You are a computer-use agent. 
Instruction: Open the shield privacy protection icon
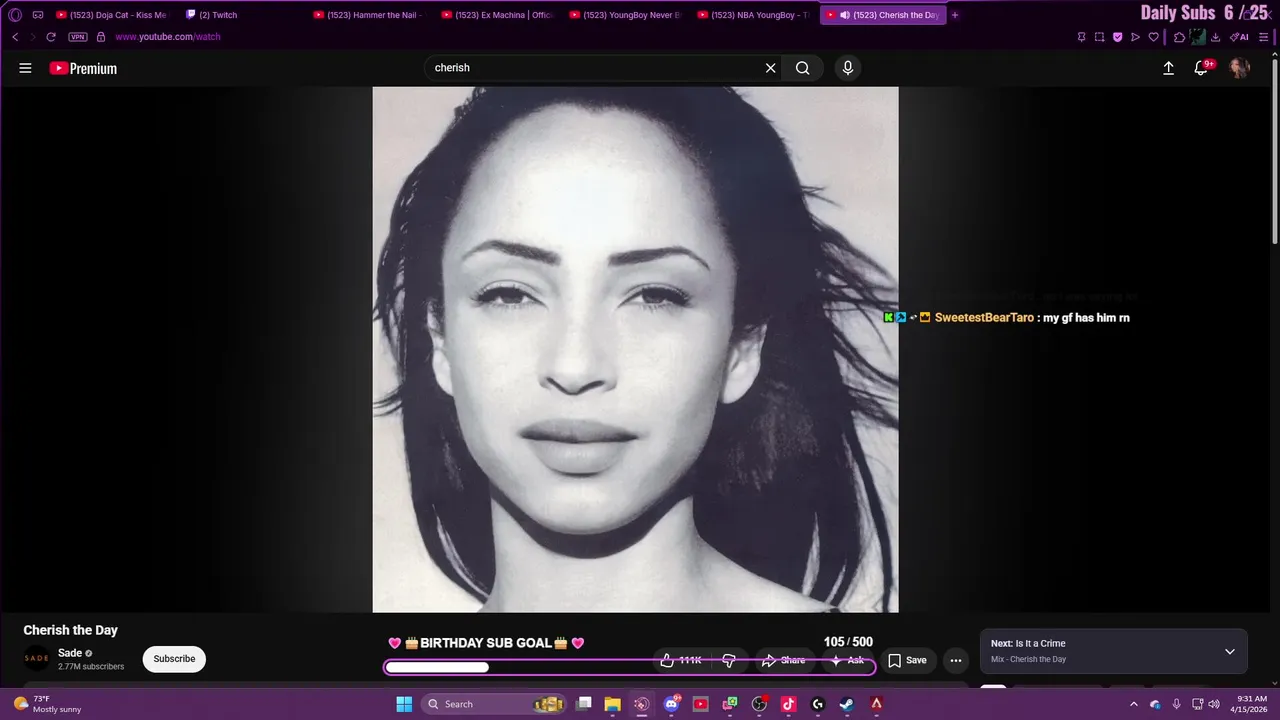click(x=1117, y=37)
